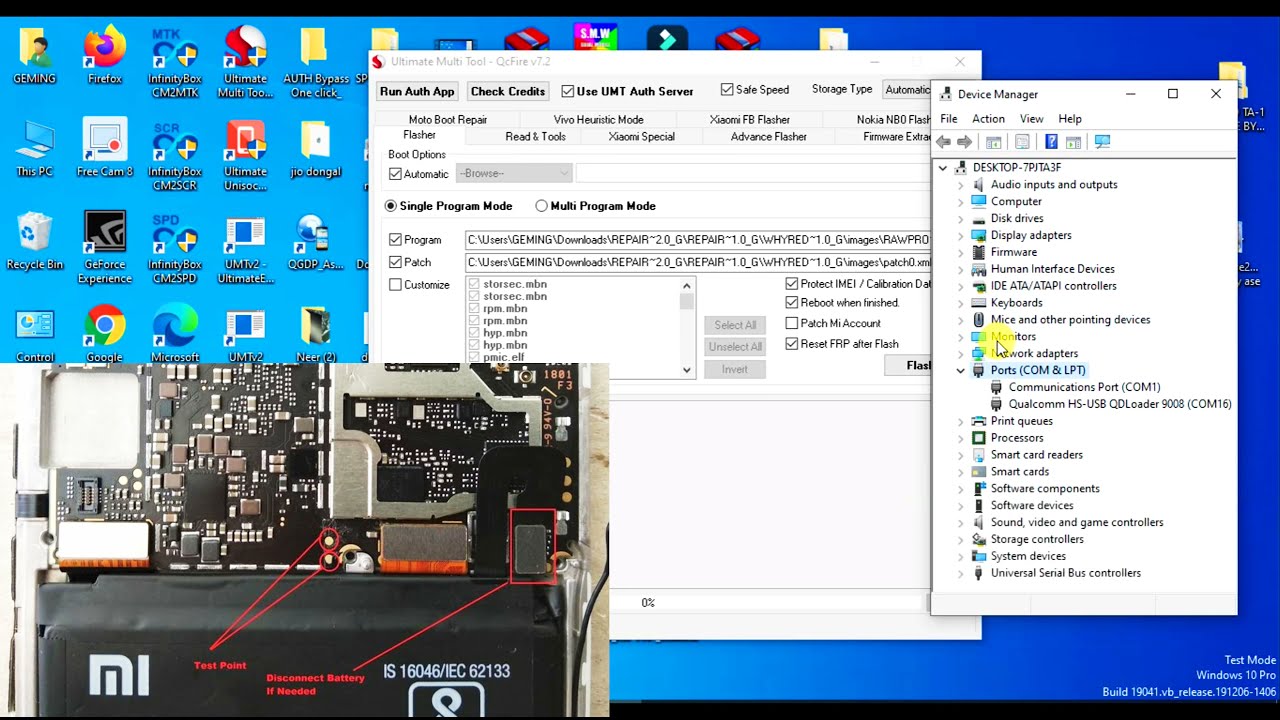Open InfinityBox CM2SCR shortcut

click(174, 156)
